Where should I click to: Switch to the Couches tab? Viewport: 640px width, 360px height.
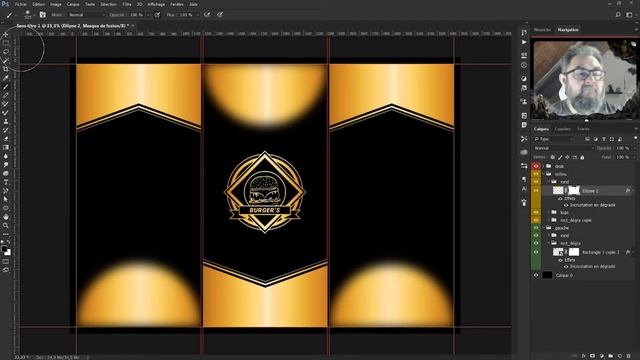coord(562,129)
